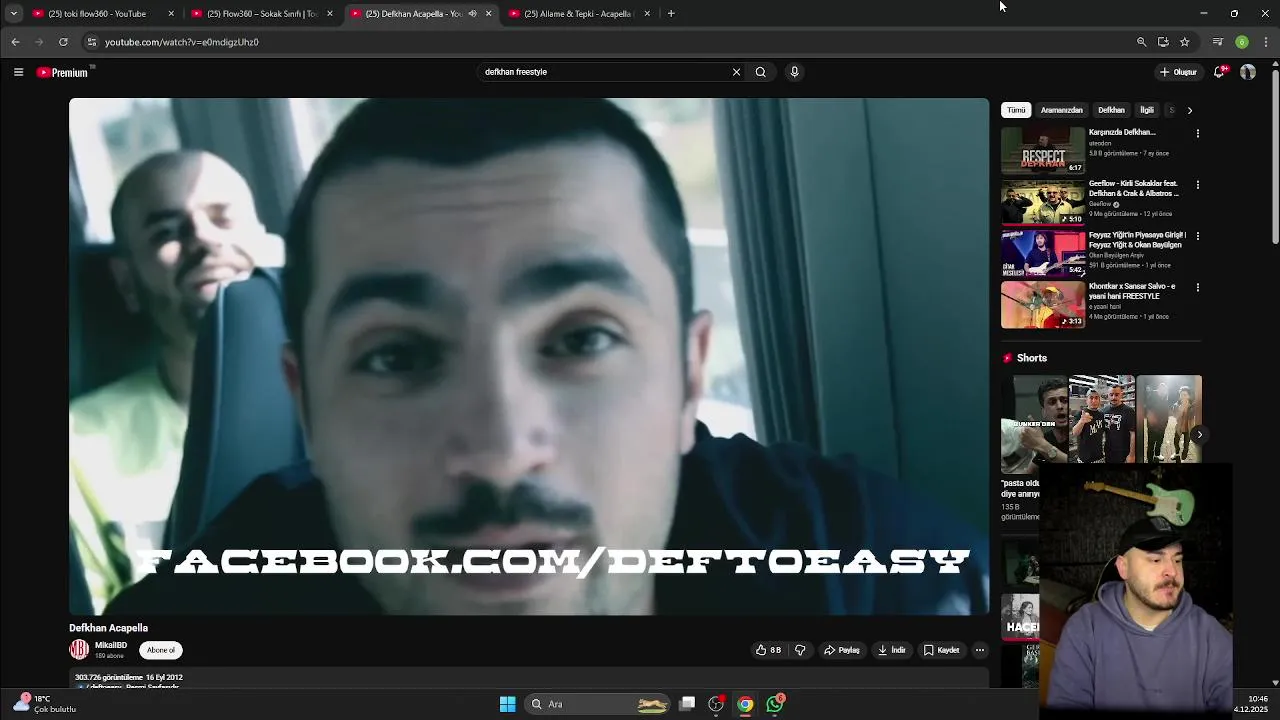Click the Abone ol subscribe button

[x=161, y=650]
